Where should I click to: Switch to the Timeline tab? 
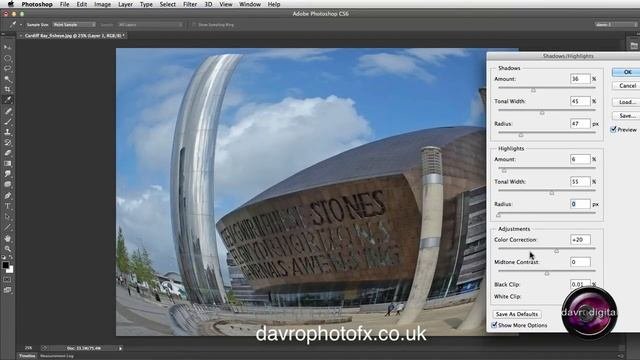coord(27,356)
